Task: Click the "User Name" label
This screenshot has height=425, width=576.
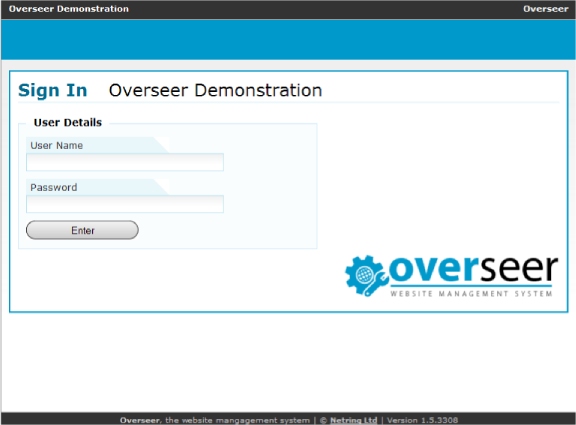Action: click(x=57, y=145)
